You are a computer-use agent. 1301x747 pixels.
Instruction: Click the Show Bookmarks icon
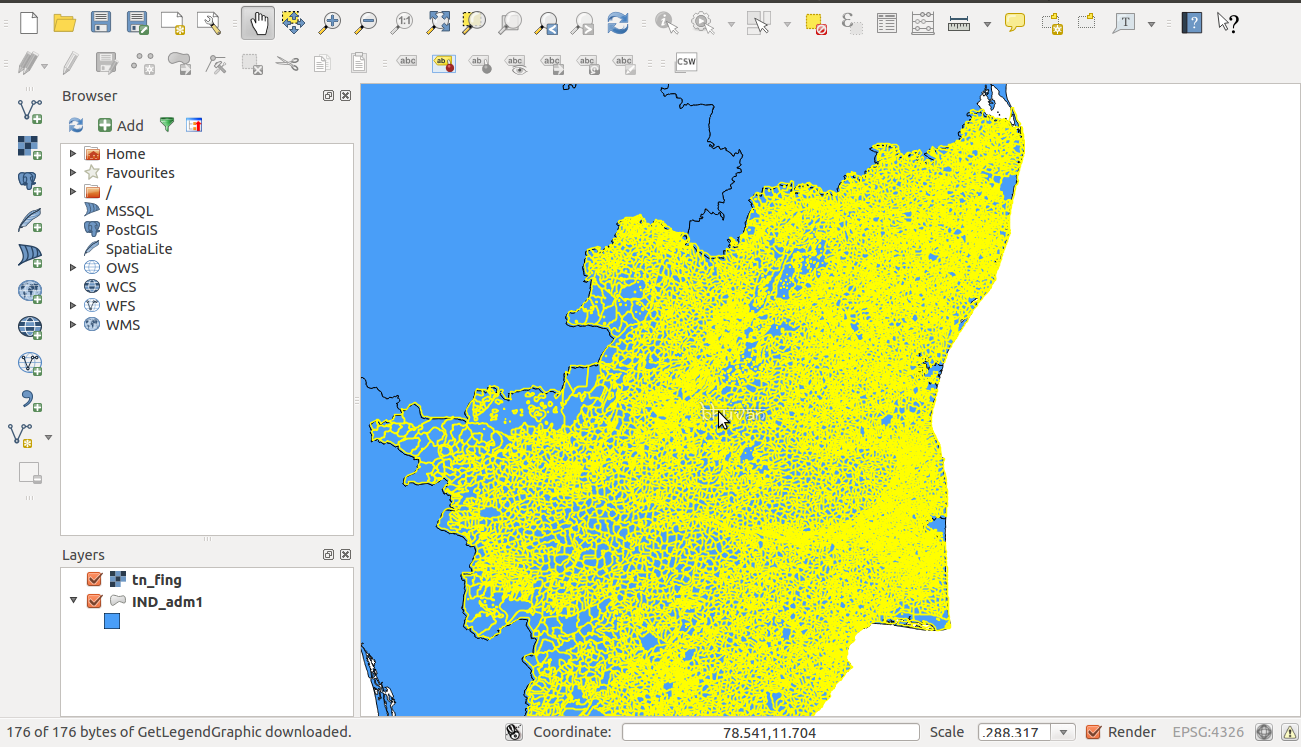pyautogui.click(x=1087, y=22)
